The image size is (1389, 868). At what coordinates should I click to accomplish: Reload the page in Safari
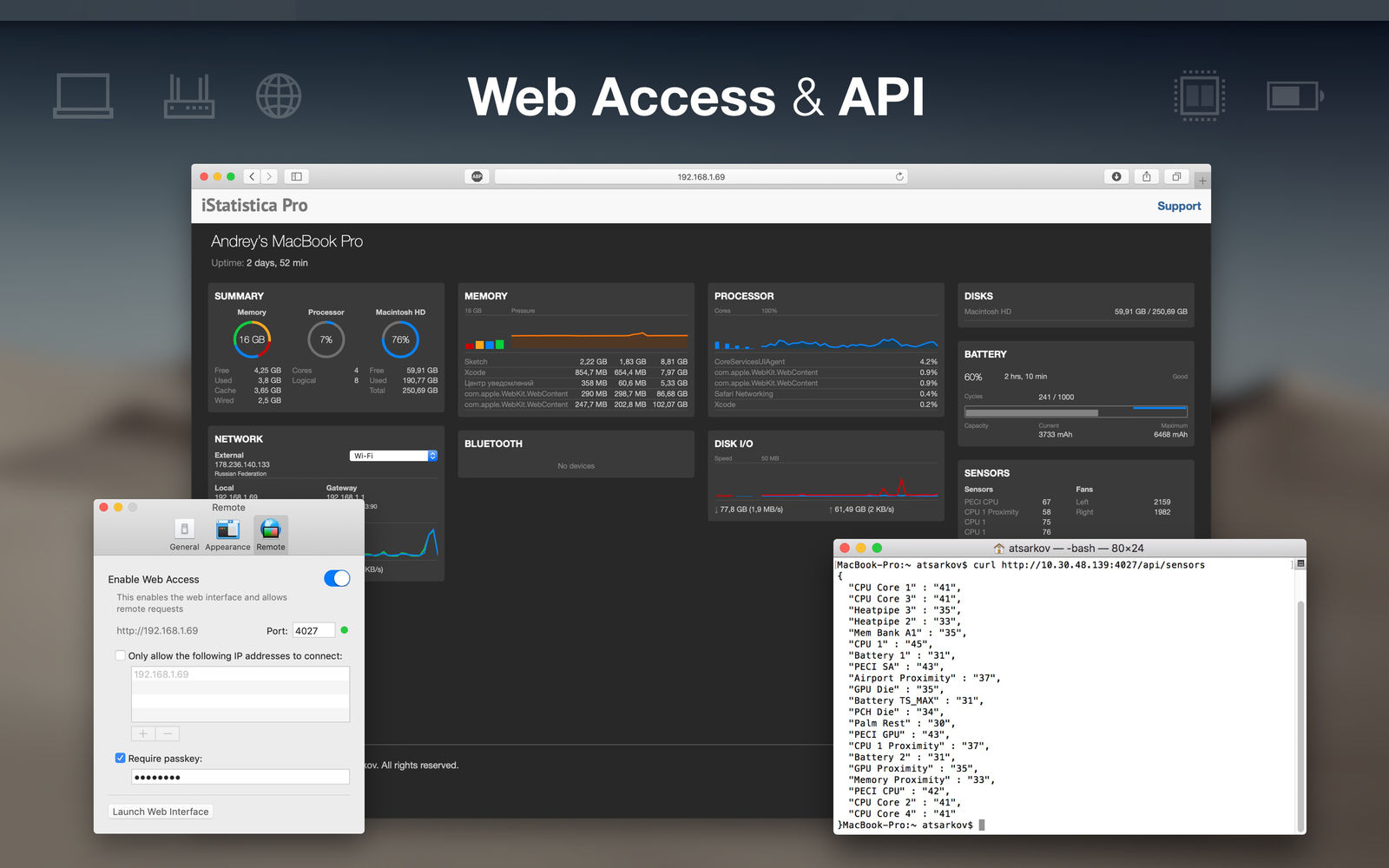click(899, 176)
